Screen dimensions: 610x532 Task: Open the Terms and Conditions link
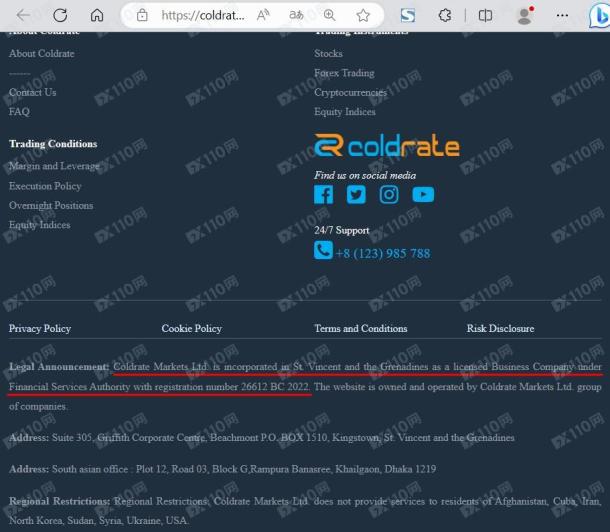361,329
